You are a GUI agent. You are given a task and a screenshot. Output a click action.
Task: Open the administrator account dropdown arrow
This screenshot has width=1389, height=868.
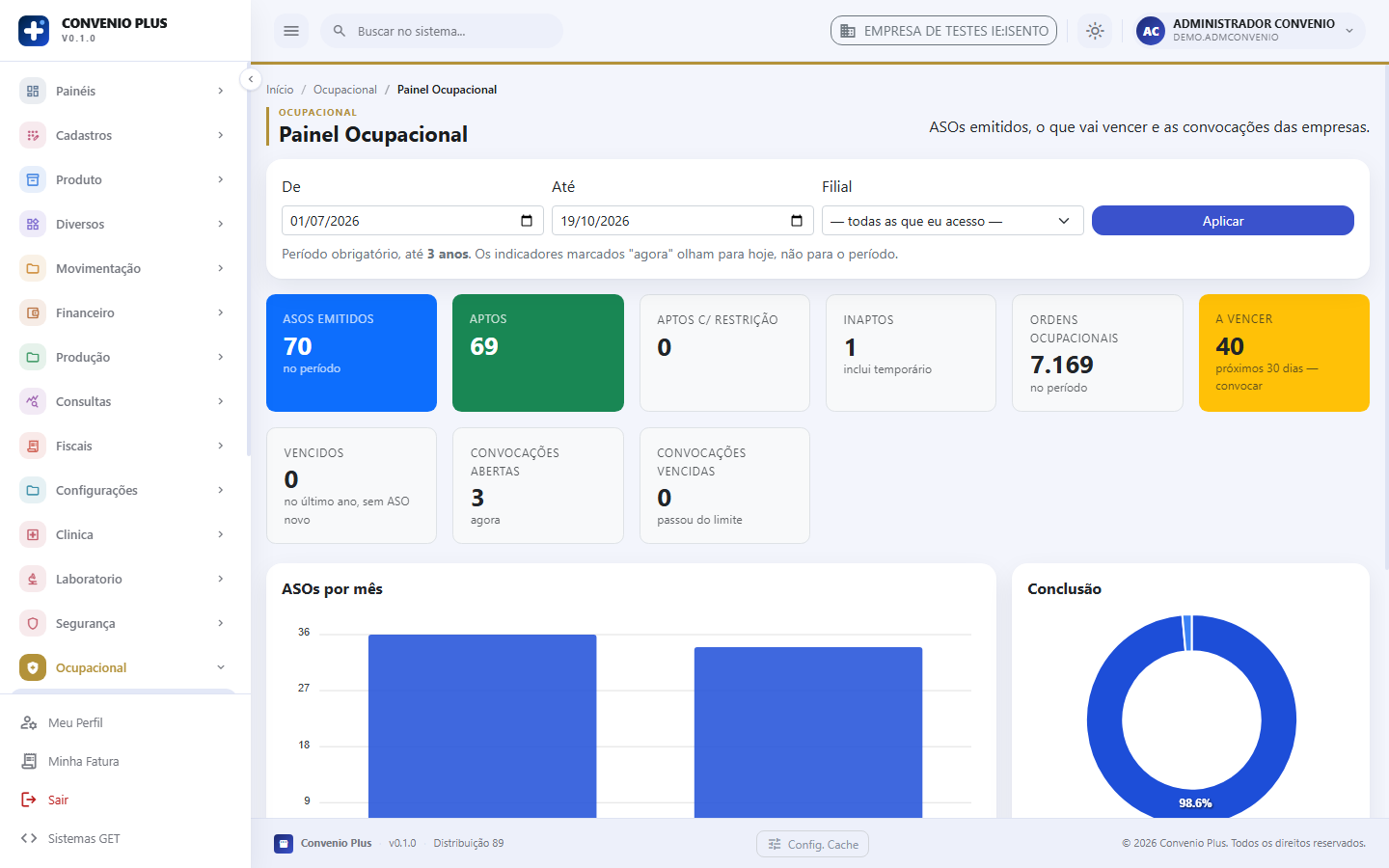pos(1349,31)
